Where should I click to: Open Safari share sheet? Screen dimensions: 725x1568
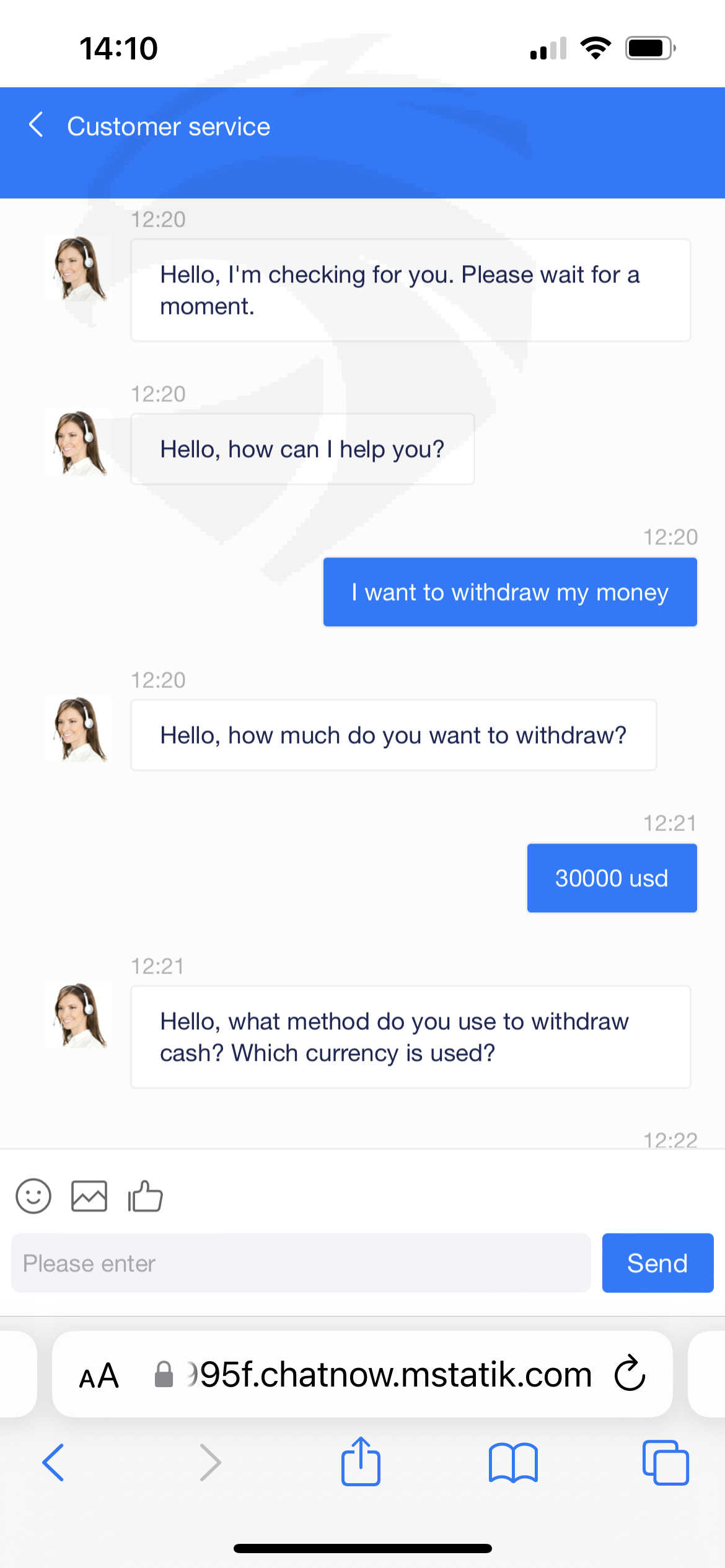coord(361,1461)
